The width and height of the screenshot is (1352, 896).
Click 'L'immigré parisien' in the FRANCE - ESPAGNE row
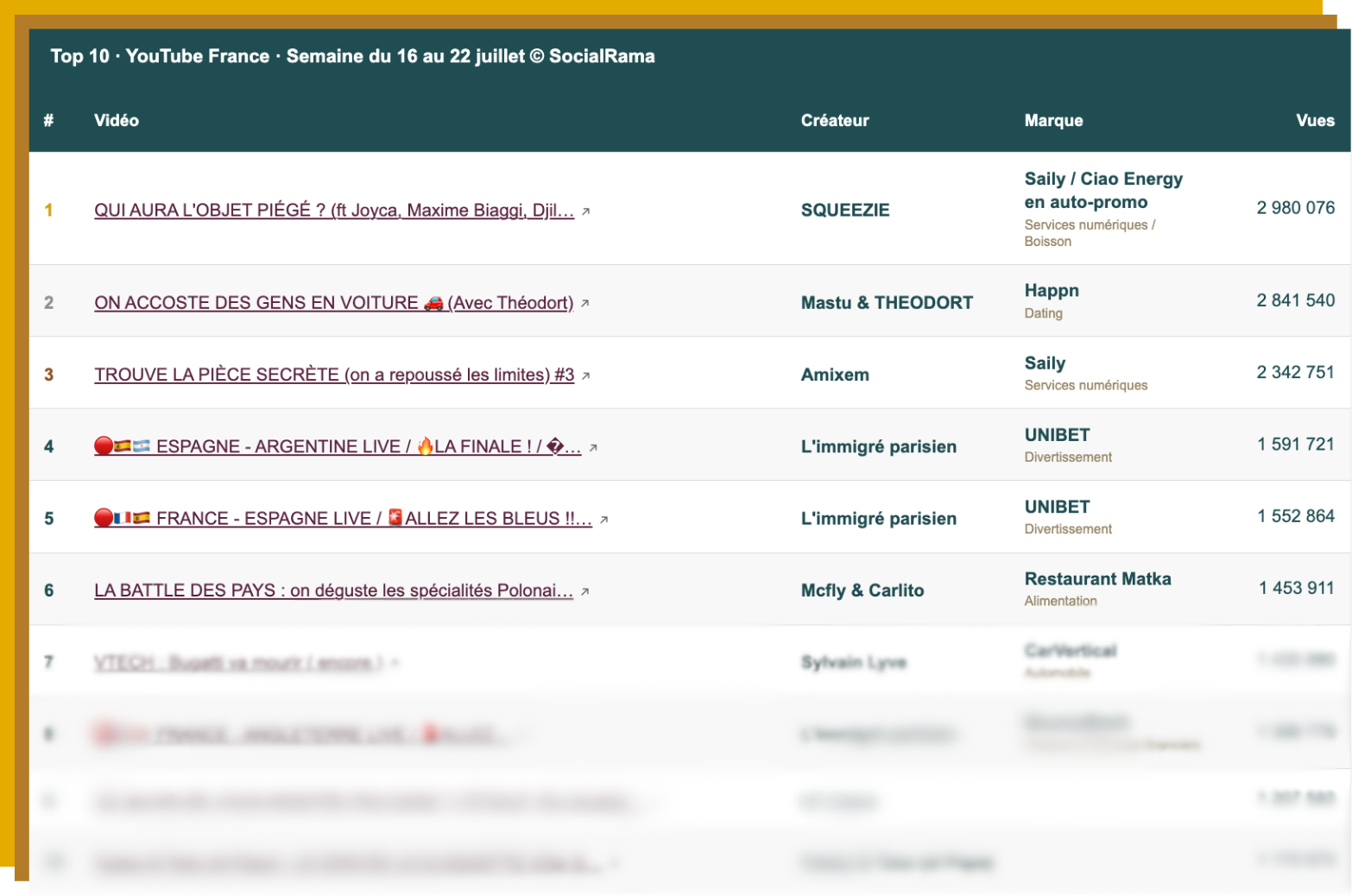[879, 518]
